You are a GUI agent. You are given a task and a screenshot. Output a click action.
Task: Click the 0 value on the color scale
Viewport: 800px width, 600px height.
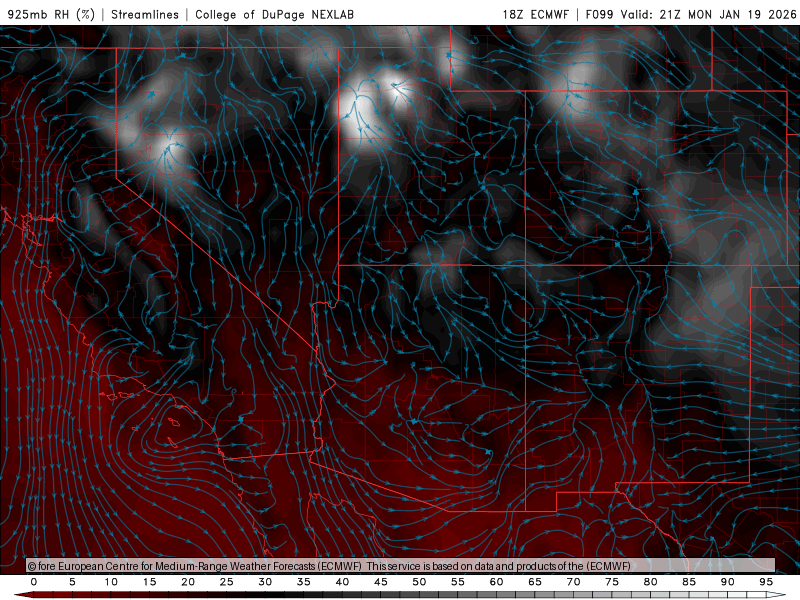coord(34,582)
